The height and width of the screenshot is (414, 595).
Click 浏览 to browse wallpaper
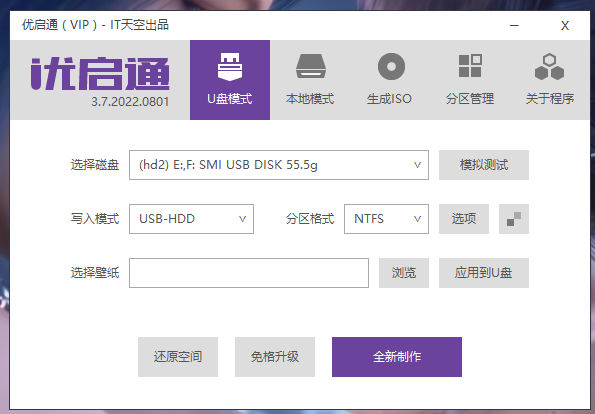[x=404, y=273]
